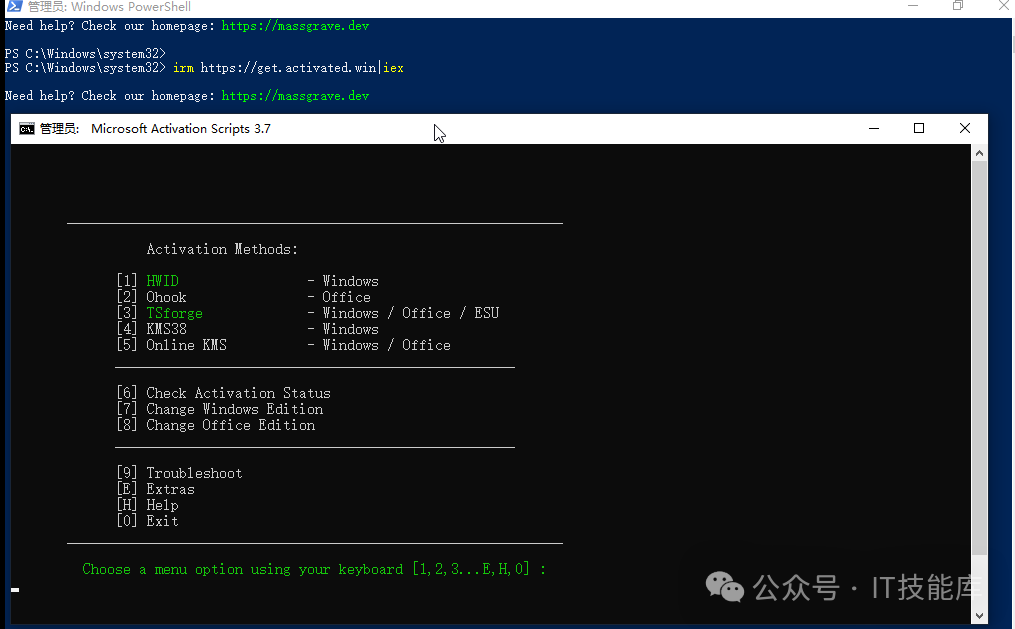The image size is (1015, 629).
Task: Open the massgrave.dev link above the irm command
Action: [295, 26]
